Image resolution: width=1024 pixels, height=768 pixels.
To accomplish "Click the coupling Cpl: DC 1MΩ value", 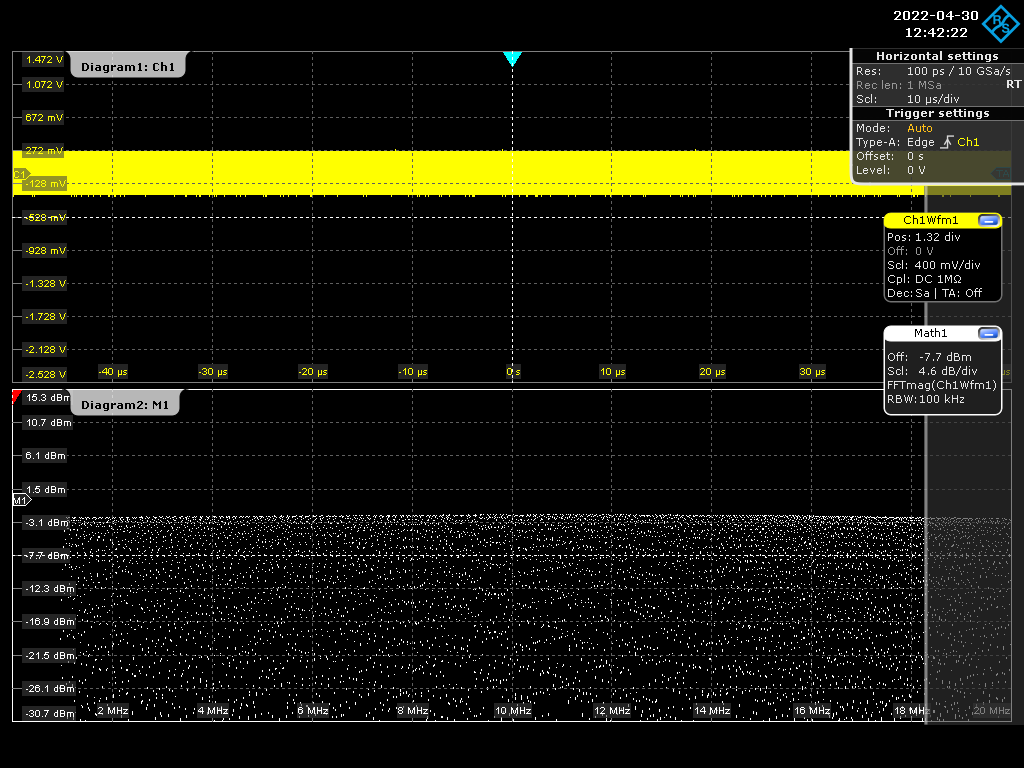I will 924,279.
